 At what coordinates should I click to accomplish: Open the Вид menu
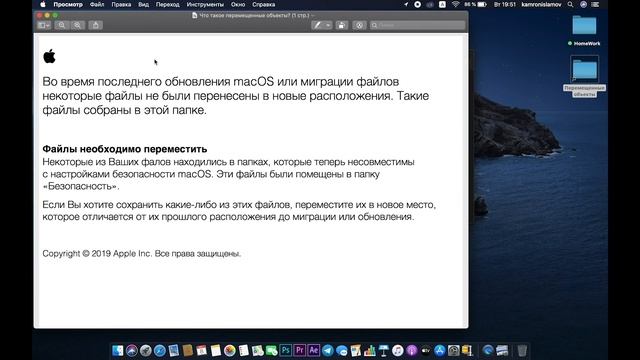click(143, 4)
